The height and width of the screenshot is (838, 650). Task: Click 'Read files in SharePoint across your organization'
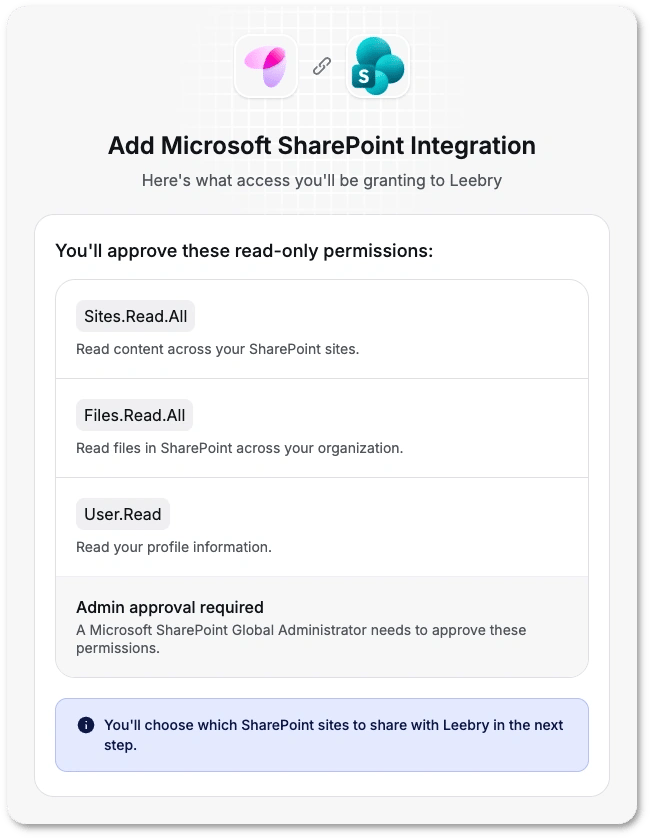click(239, 448)
